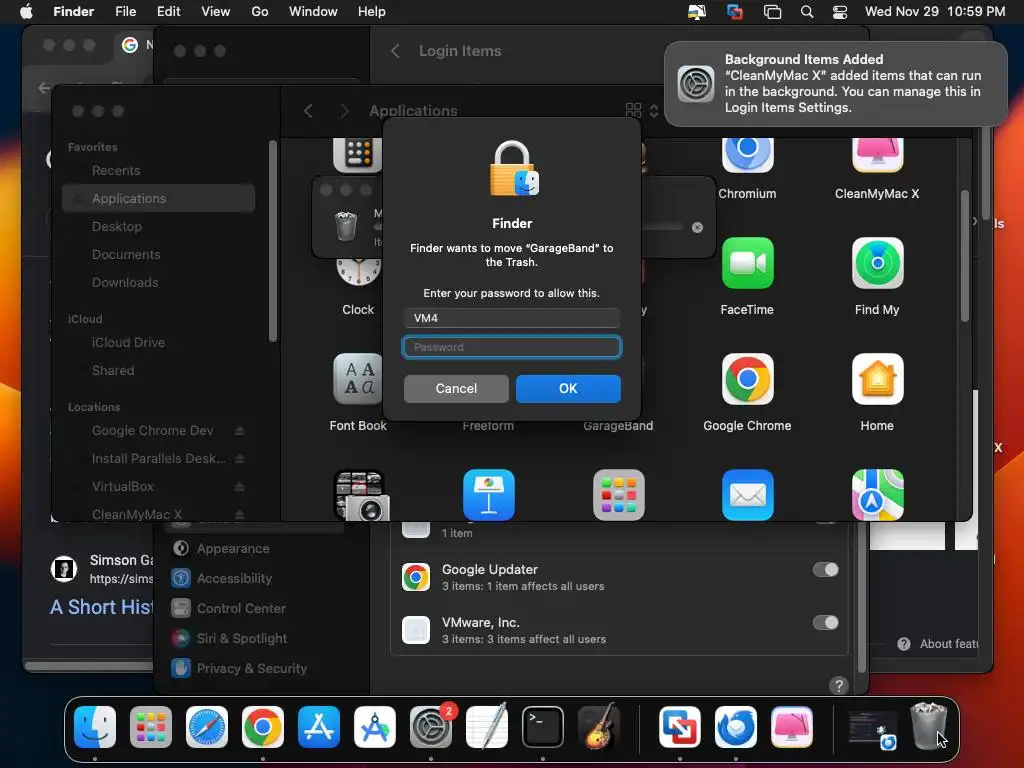Go back in Login Items settings
Viewport: 1024px width, 768px height.
coord(394,51)
